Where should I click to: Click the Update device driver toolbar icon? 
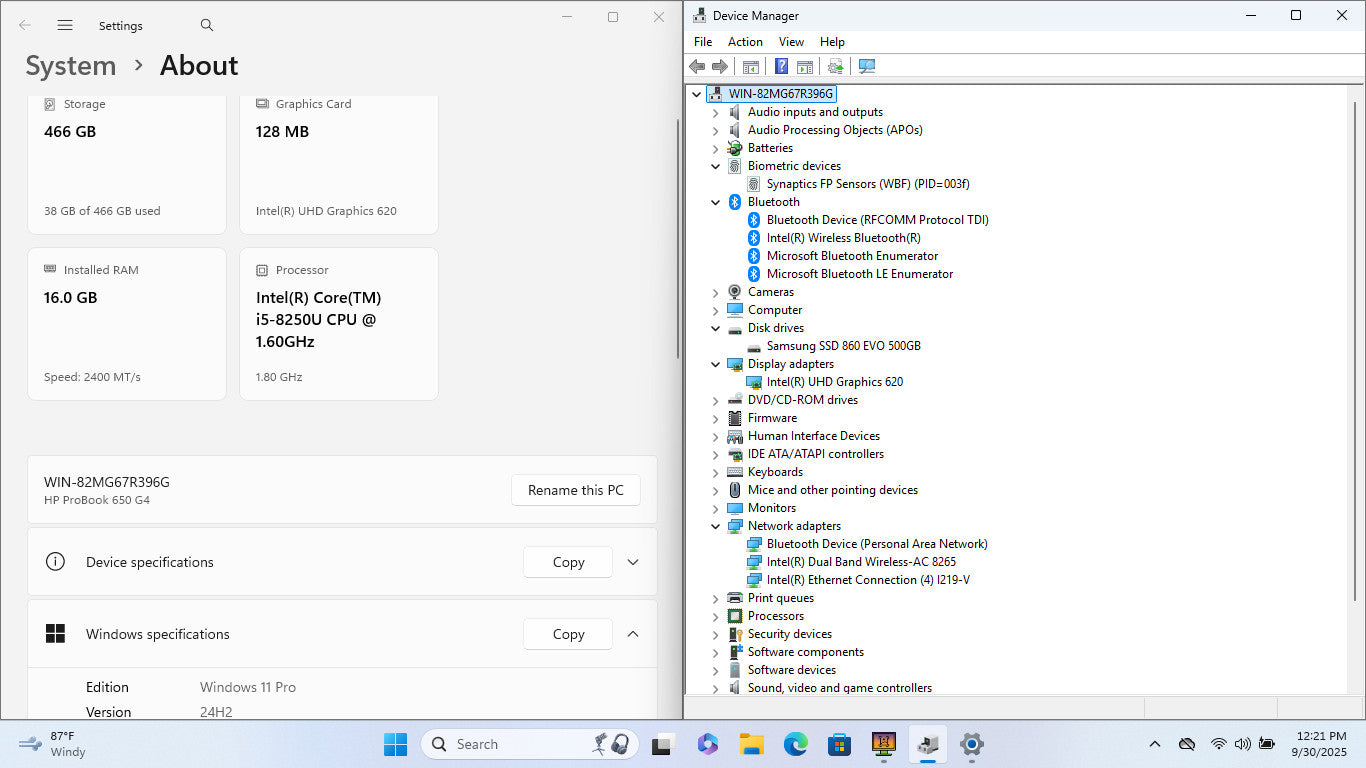(x=836, y=66)
